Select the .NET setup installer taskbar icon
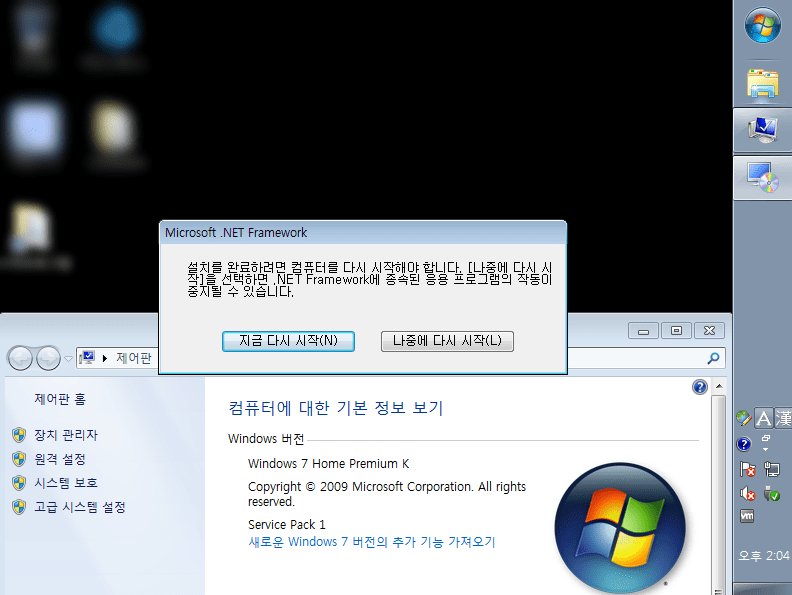The image size is (792, 595). [x=763, y=177]
